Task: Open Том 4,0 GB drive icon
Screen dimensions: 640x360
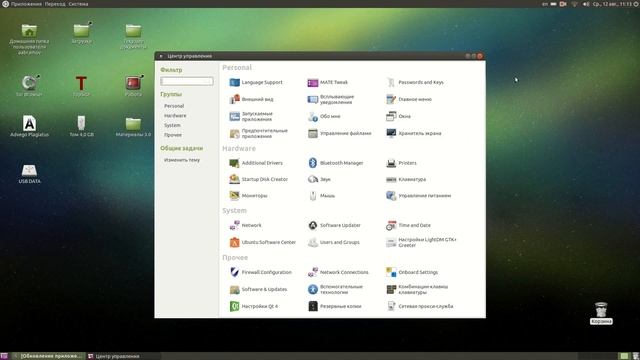Action: click(81, 126)
